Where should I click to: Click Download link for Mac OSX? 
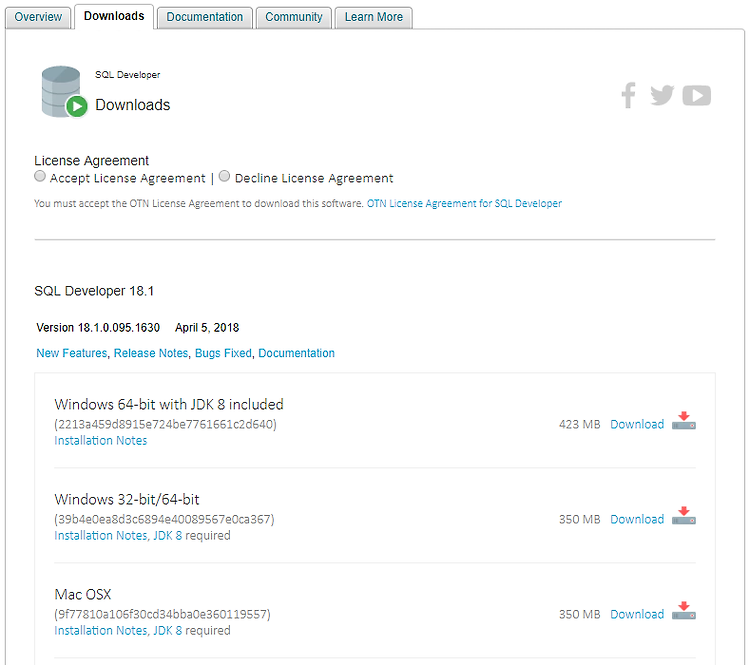(637, 614)
